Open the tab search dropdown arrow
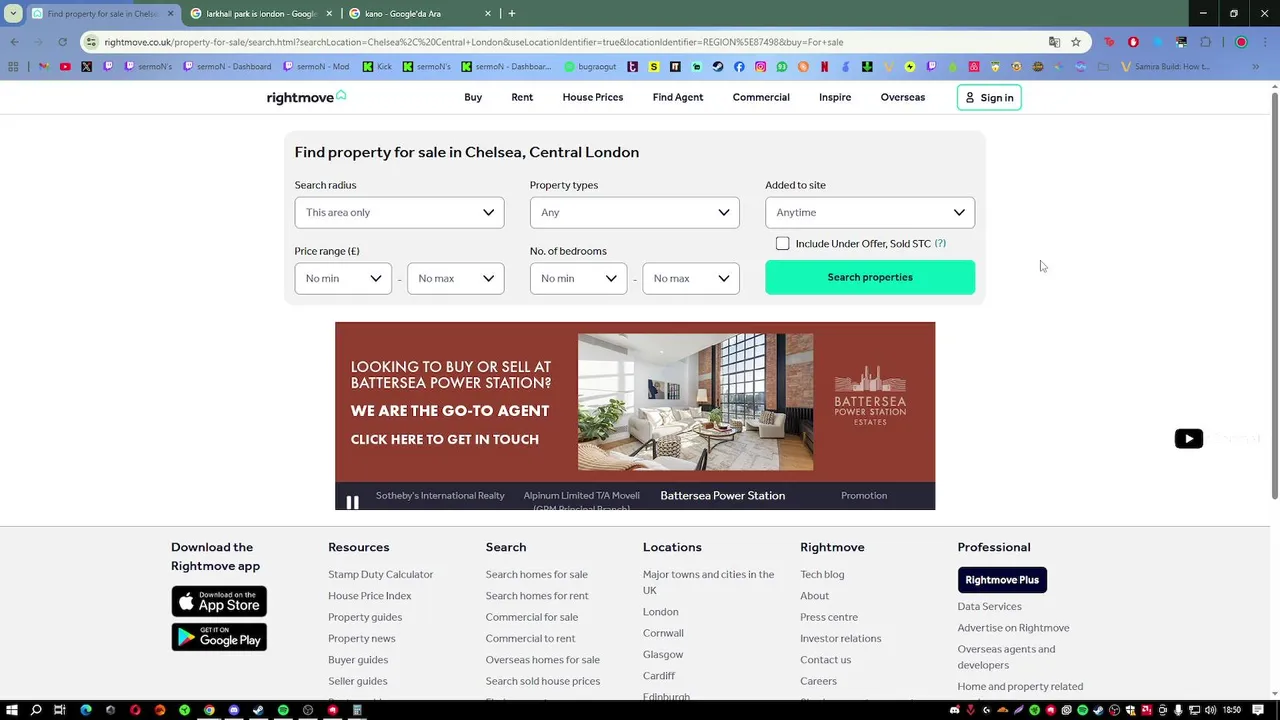The image size is (1280, 720). pyautogui.click(x=13, y=14)
